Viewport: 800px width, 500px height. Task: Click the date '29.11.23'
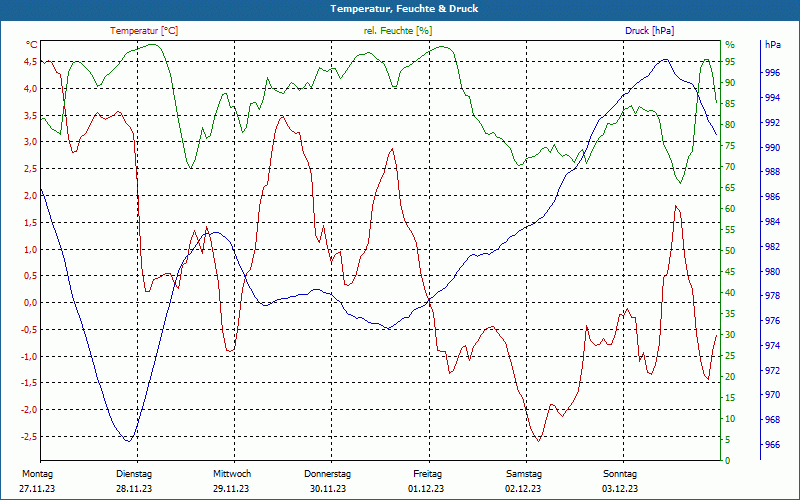[x=231, y=489]
